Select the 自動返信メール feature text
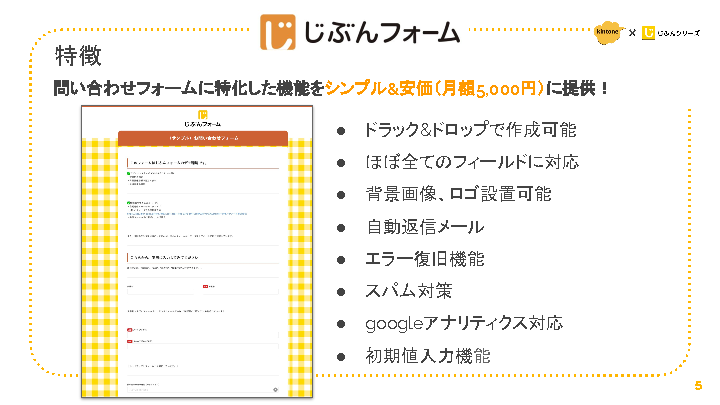 (x=424, y=227)
